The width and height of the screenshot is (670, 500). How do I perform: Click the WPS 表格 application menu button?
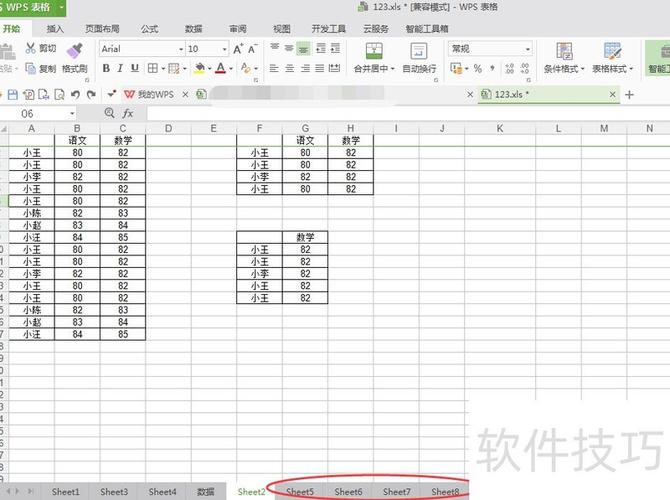click(32, 8)
